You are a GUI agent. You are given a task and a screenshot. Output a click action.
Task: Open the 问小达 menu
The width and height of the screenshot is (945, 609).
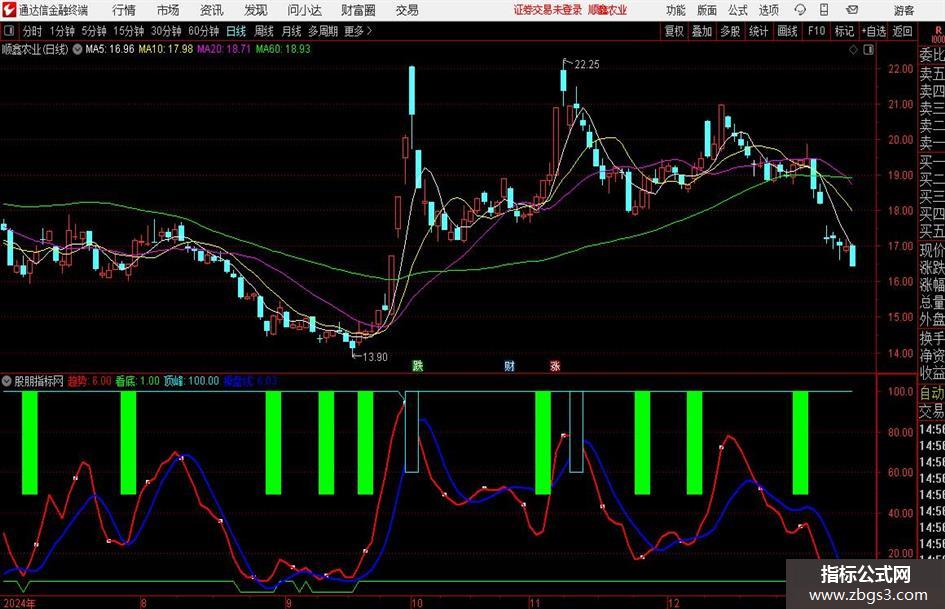304,10
